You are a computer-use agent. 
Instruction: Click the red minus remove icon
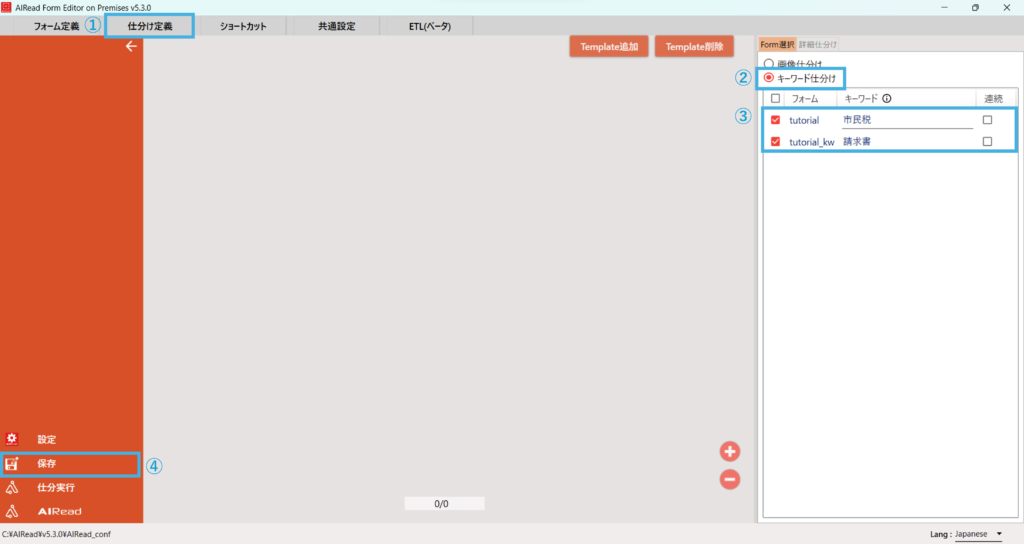[730, 479]
